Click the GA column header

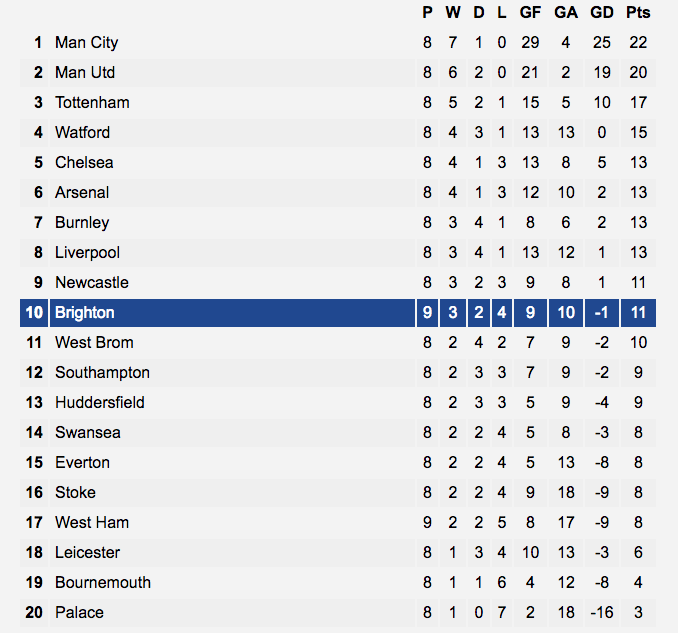[x=566, y=13]
